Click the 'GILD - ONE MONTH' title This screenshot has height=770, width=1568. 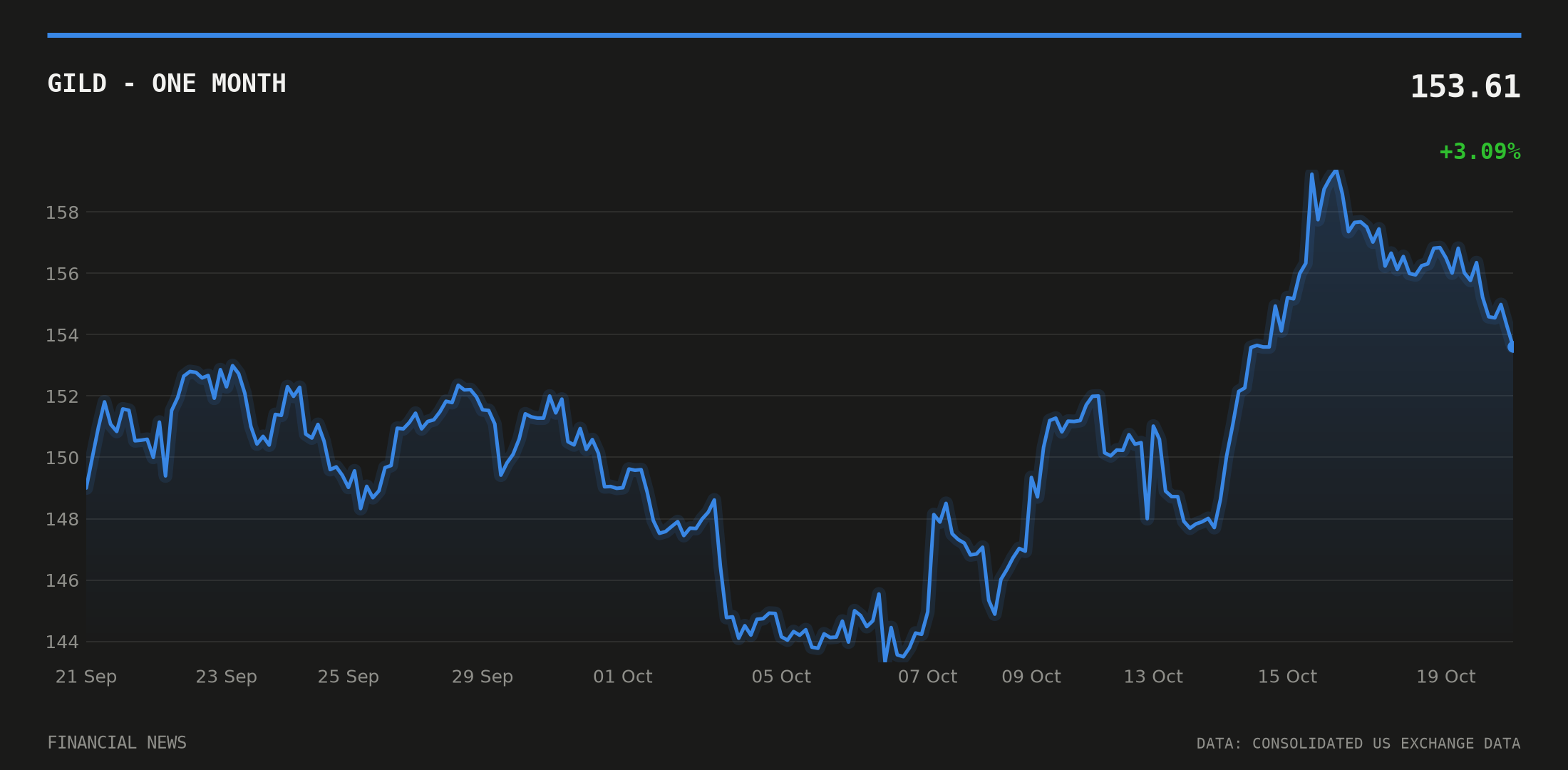pyautogui.click(x=167, y=83)
